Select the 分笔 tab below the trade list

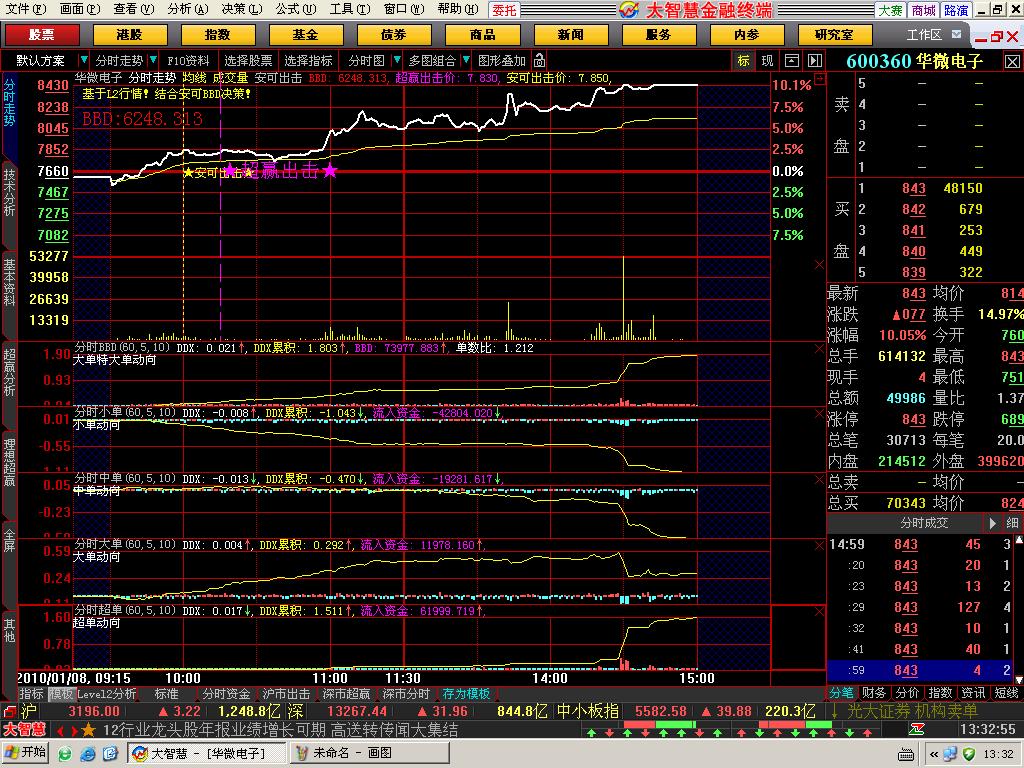[x=842, y=693]
